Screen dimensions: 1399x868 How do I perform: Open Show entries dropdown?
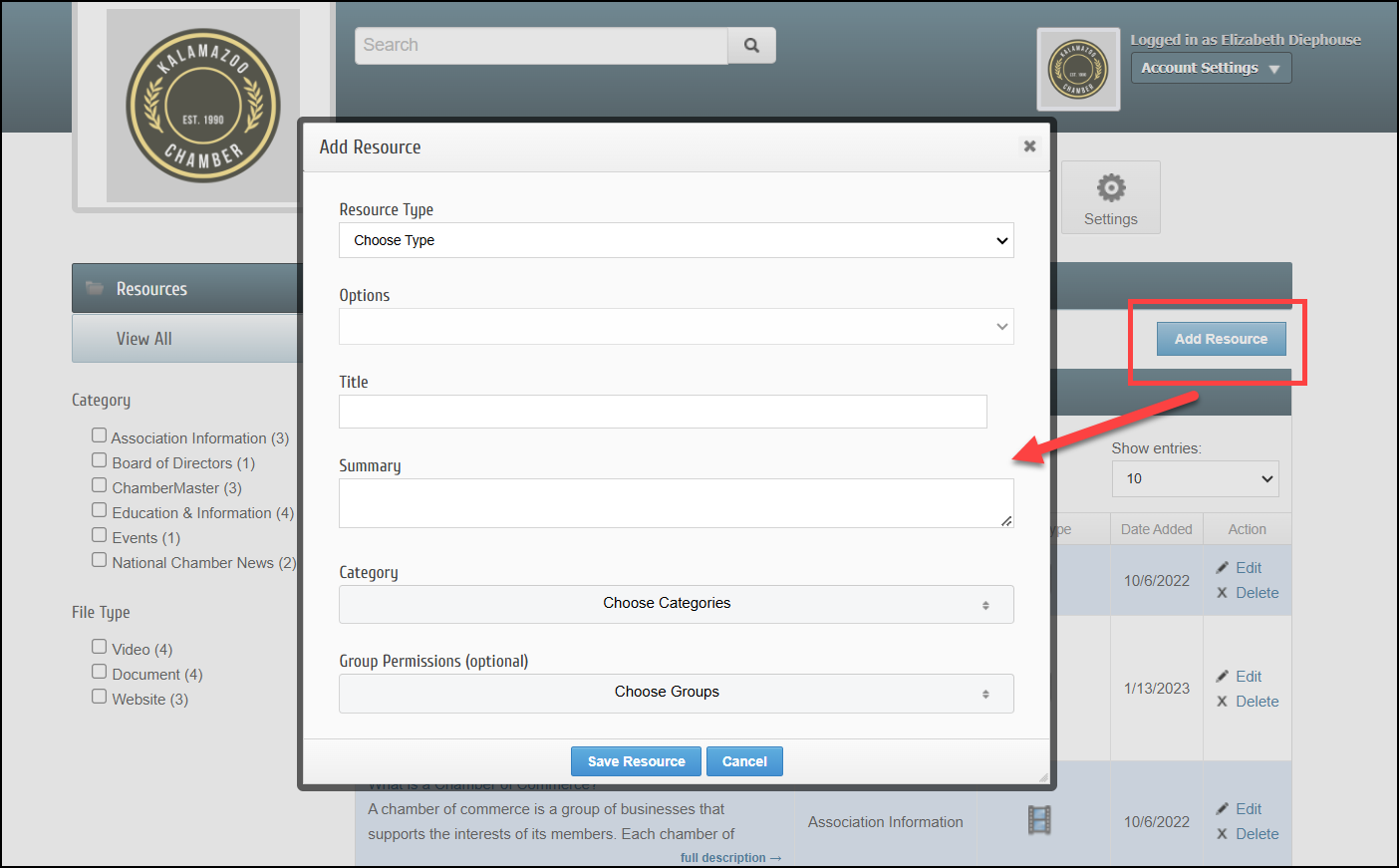point(1195,478)
